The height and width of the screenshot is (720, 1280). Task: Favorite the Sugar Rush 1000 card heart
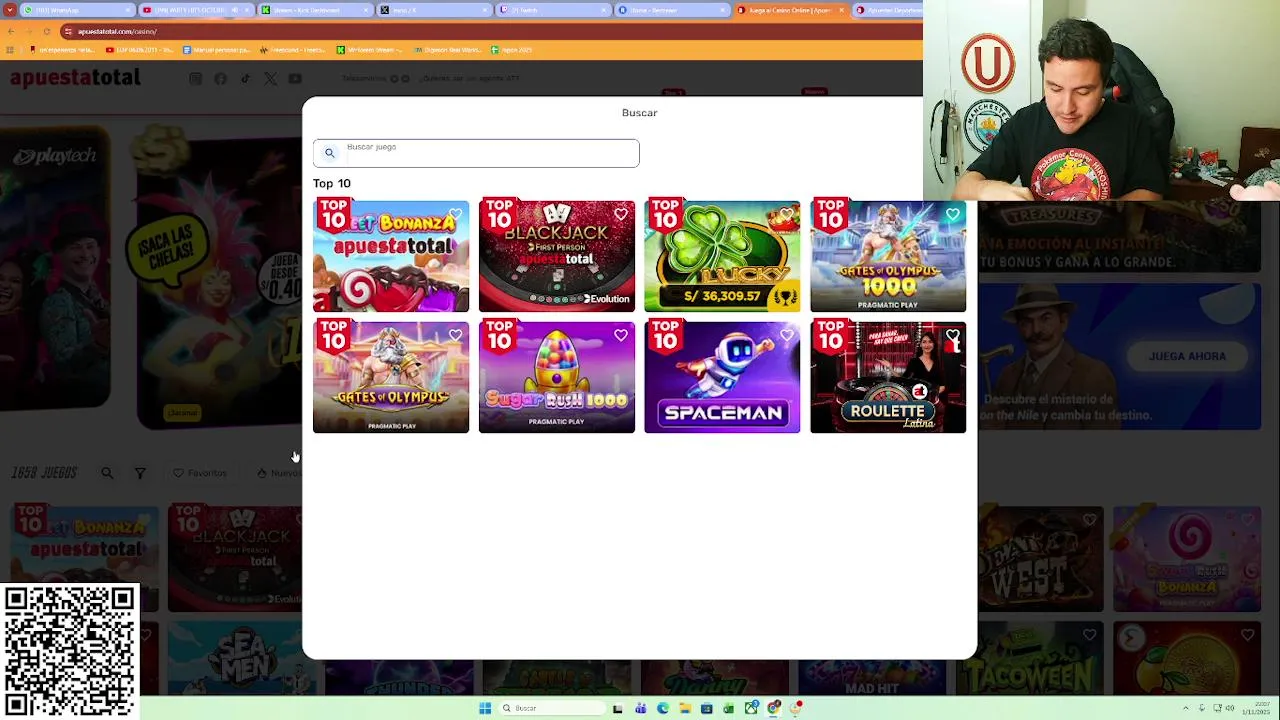pyautogui.click(x=621, y=335)
